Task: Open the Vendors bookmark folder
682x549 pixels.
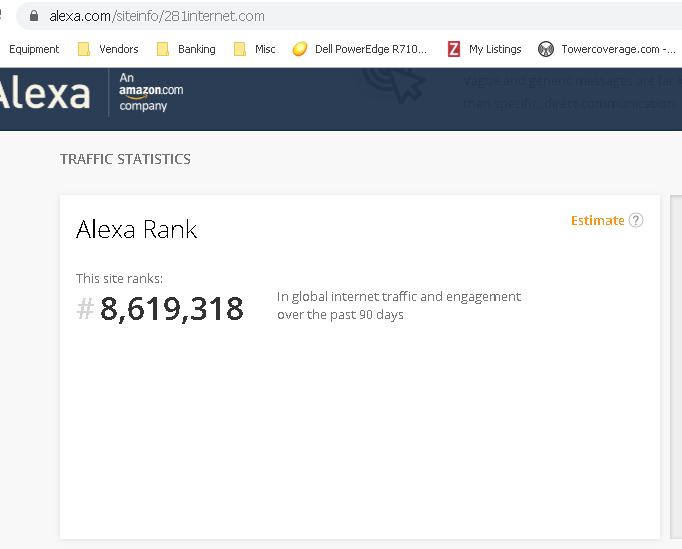Action: pyautogui.click(x=108, y=49)
